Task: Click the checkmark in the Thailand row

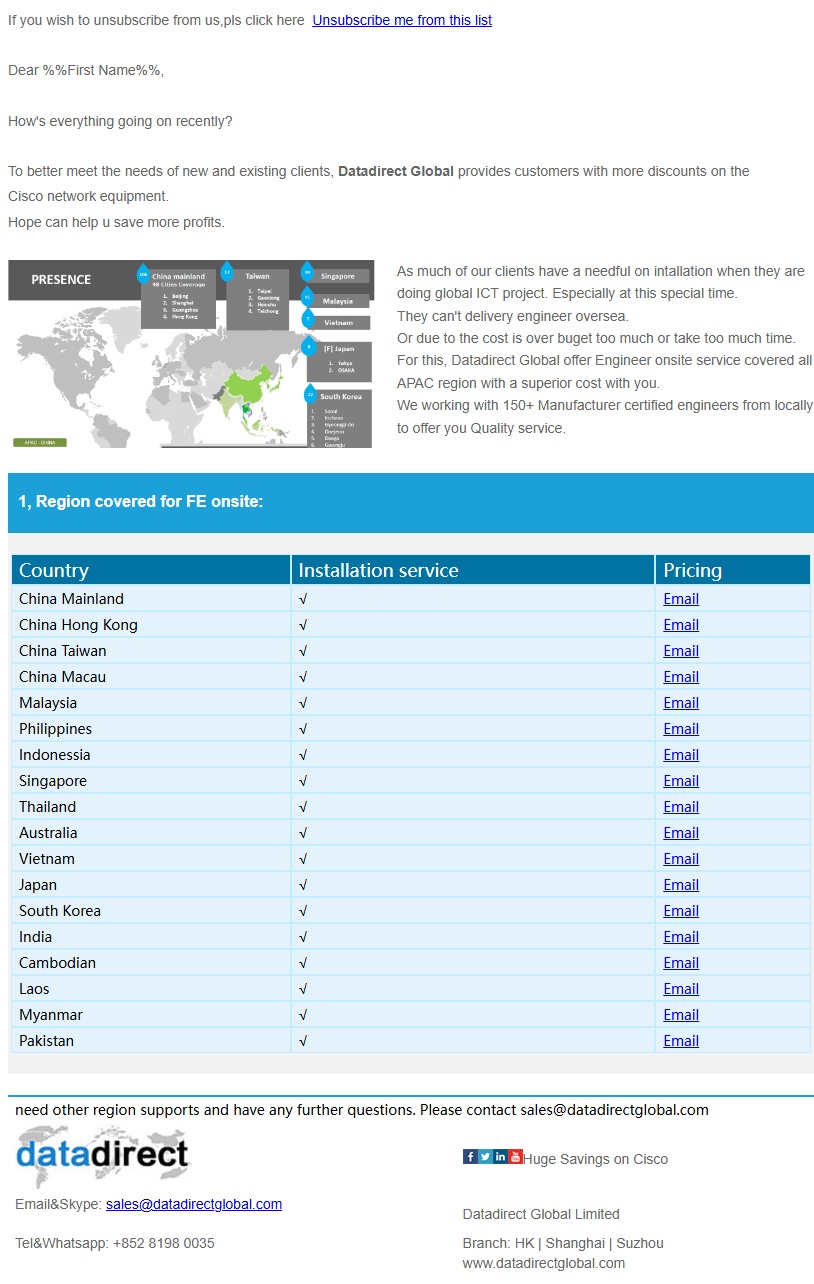Action: pyautogui.click(x=303, y=807)
